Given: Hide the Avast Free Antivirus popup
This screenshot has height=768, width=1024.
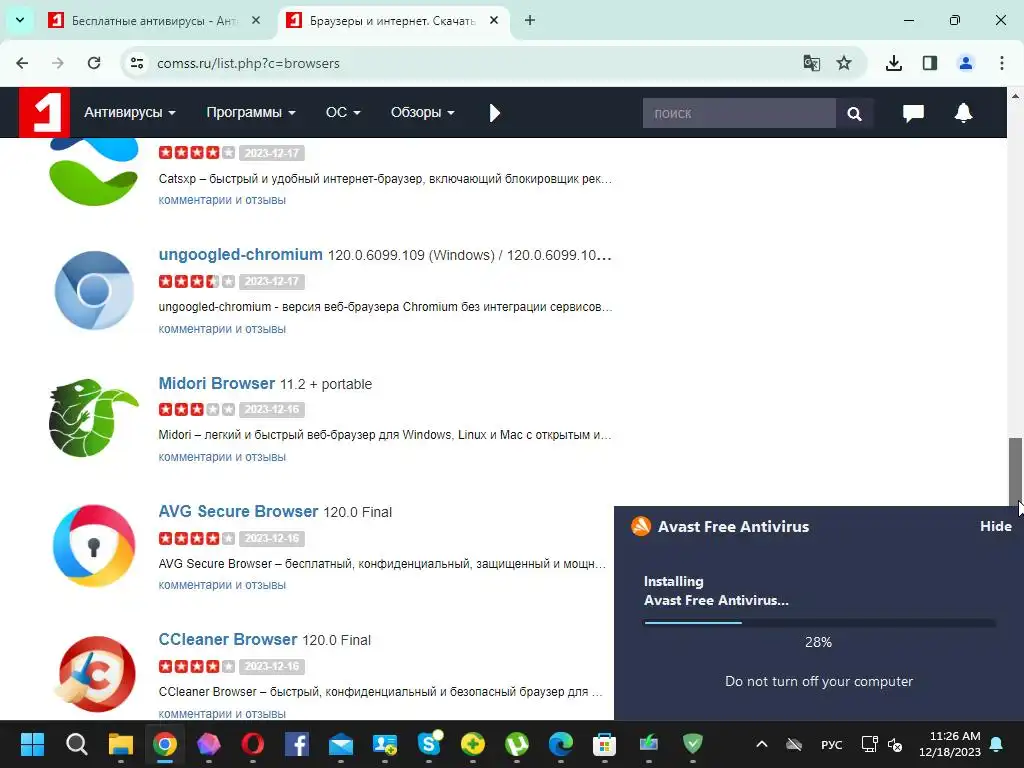Looking at the screenshot, I should tap(995, 526).
